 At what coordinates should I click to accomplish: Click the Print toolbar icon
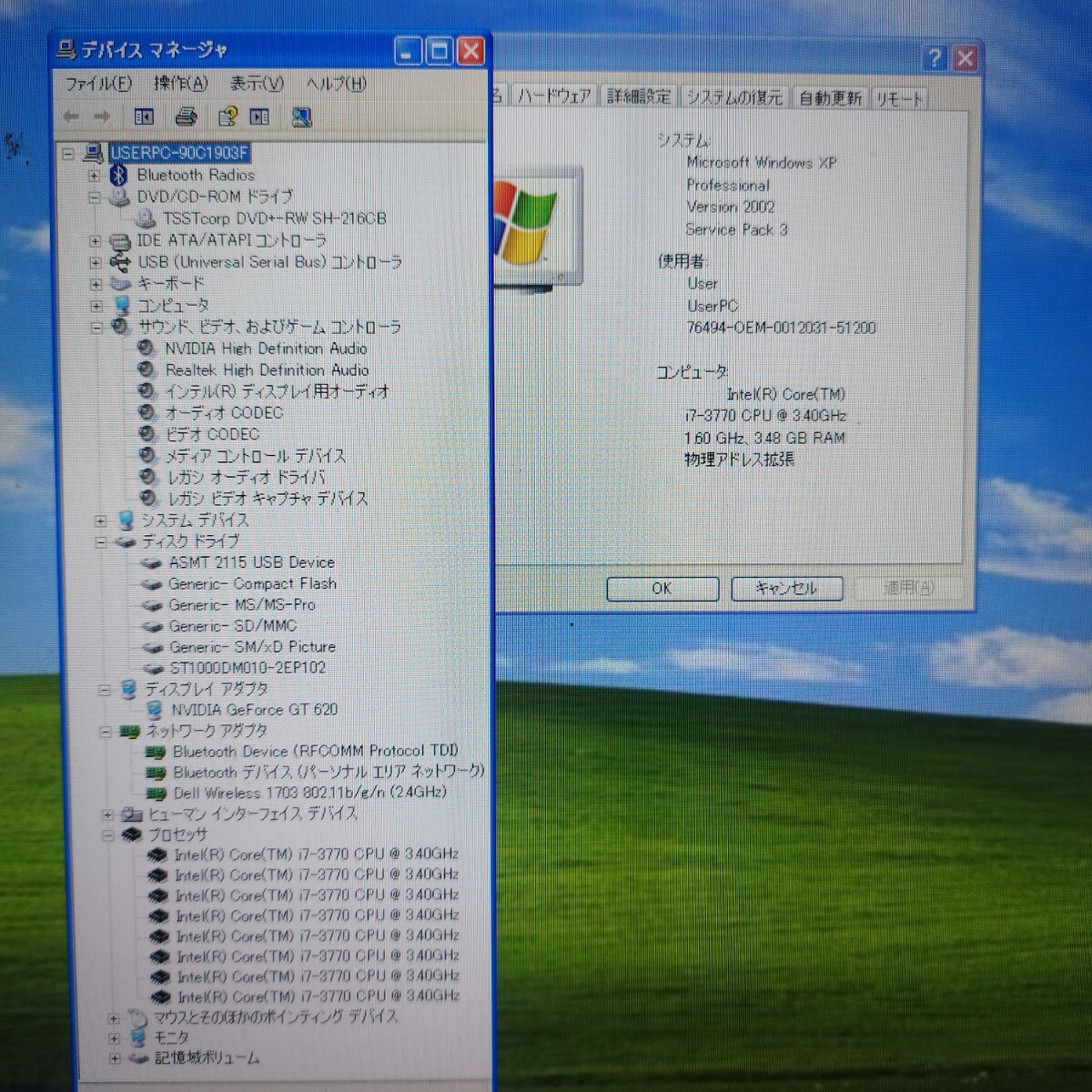pyautogui.click(x=186, y=116)
